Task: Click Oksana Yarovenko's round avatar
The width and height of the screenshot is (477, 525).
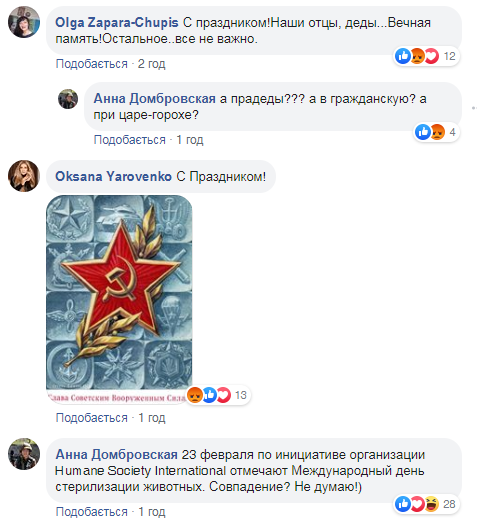Action: coord(24,176)
